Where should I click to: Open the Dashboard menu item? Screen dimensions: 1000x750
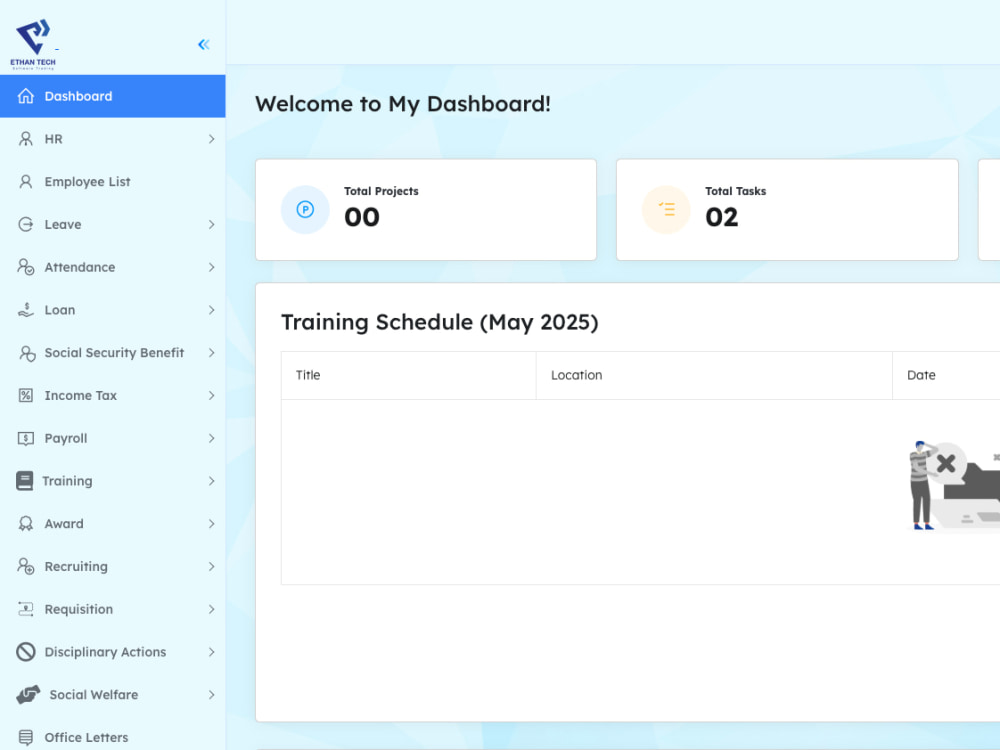click(x=112, y=96)
